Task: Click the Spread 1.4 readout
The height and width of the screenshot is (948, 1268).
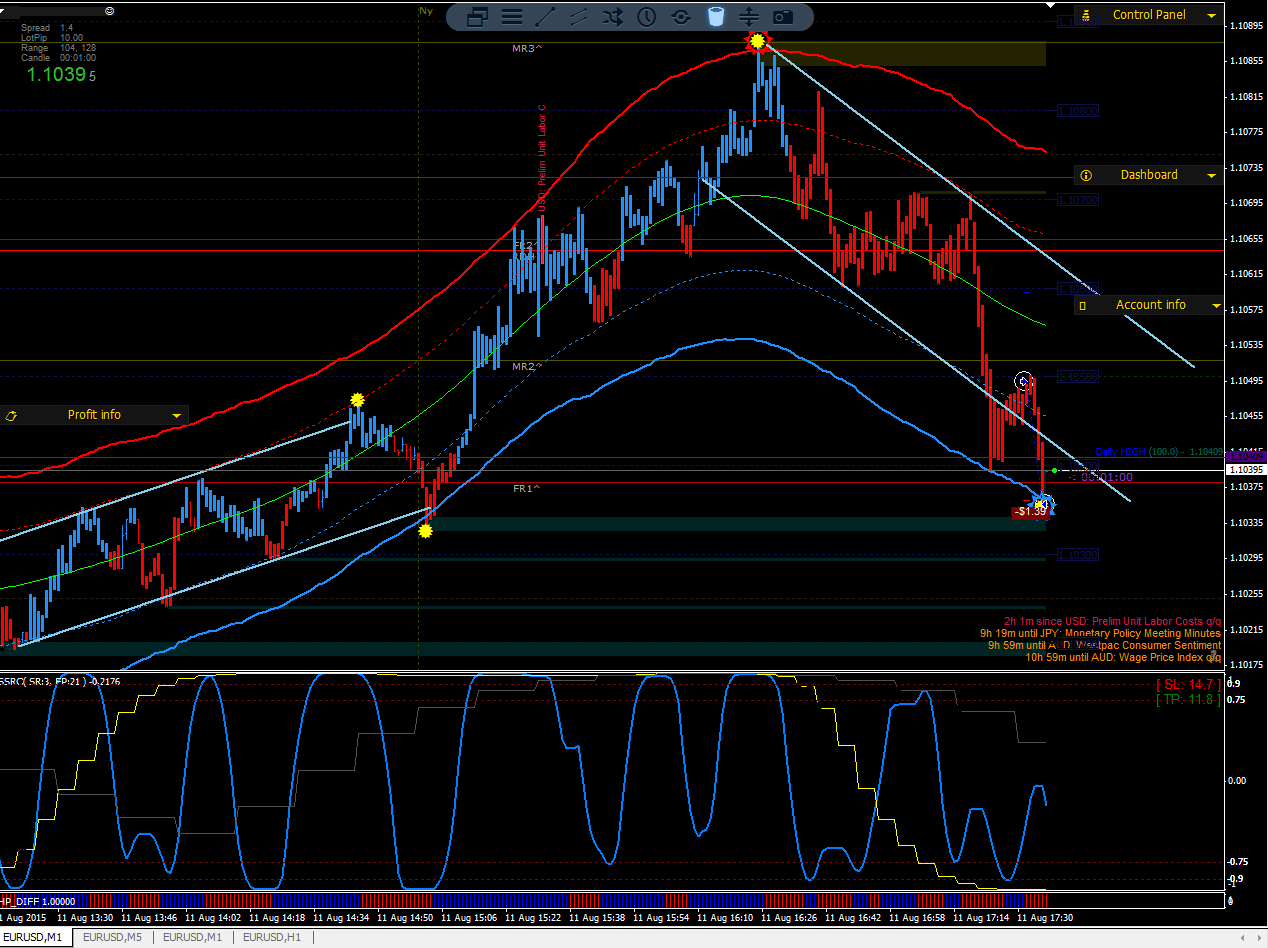Action: pos(47,28)
